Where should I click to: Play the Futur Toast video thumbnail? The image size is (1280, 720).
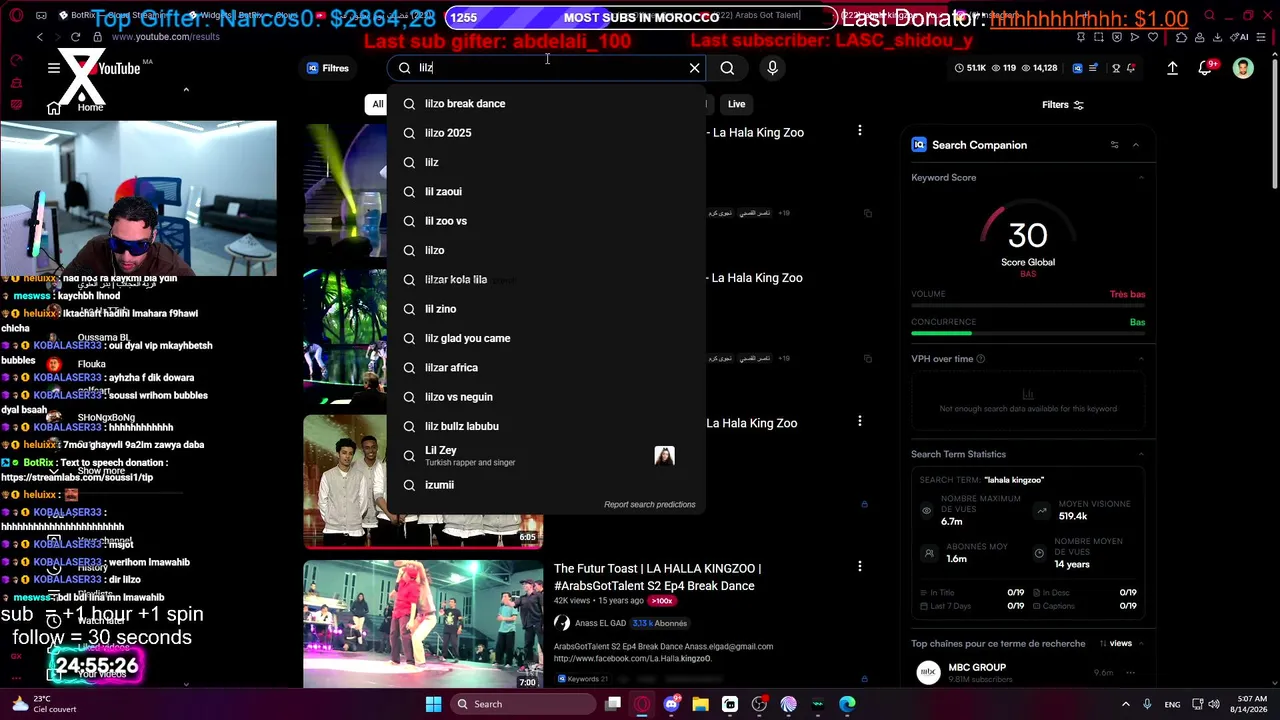coord(423,625)
